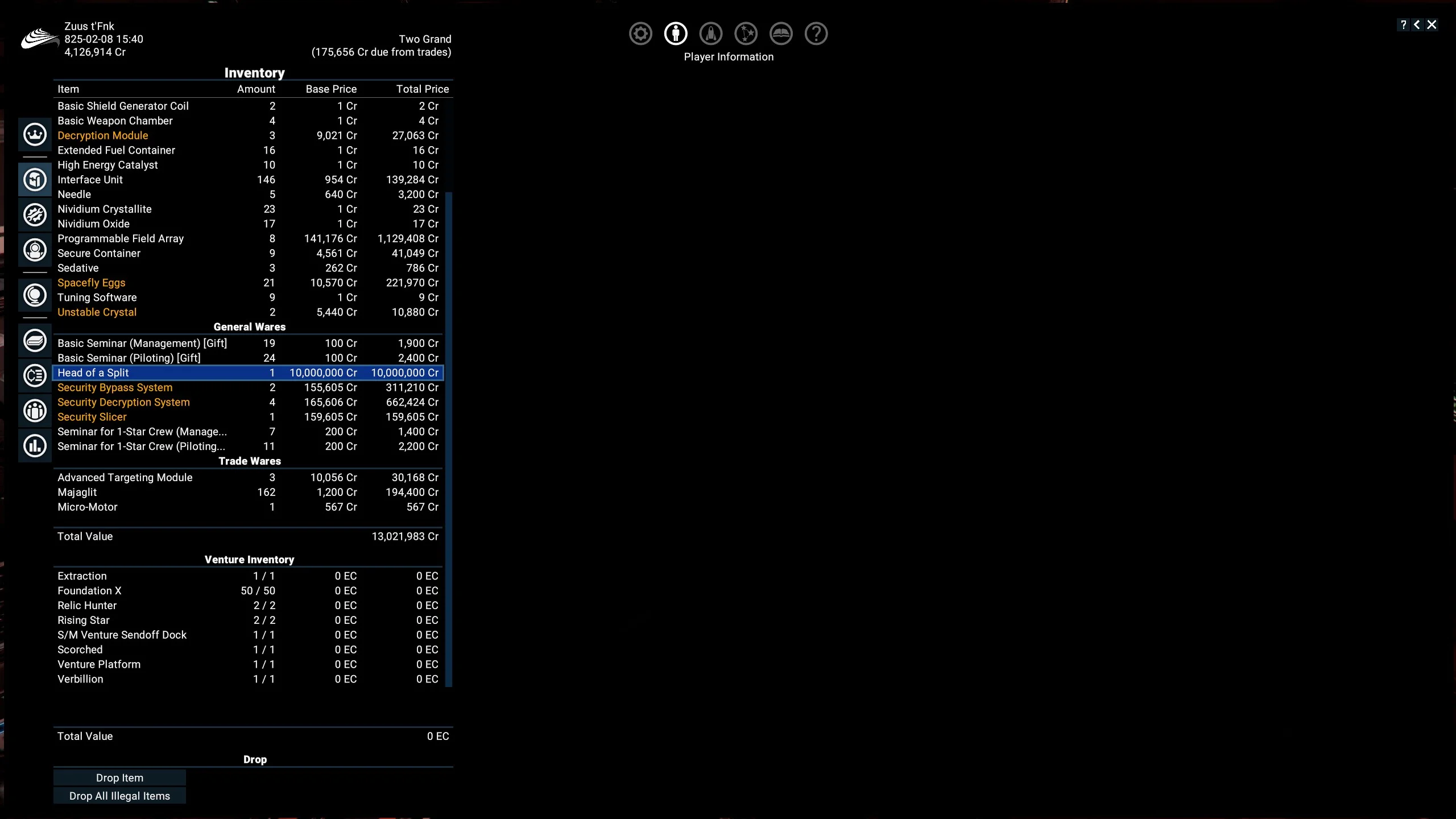1456x819 pixels.
Task: Go back using the top-right arrow
Action: [1417, 24]
